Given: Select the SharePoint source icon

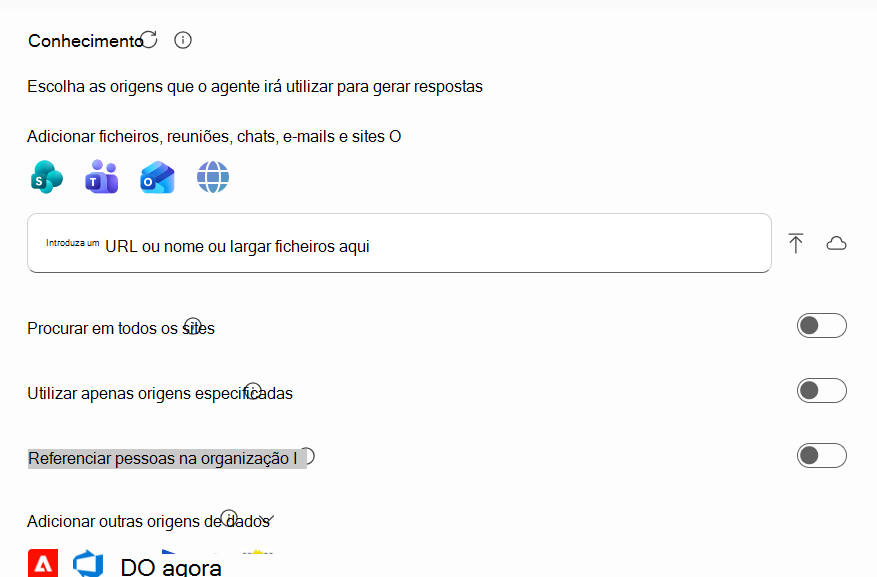Looking at the screenshot, I should coord(46,177).
